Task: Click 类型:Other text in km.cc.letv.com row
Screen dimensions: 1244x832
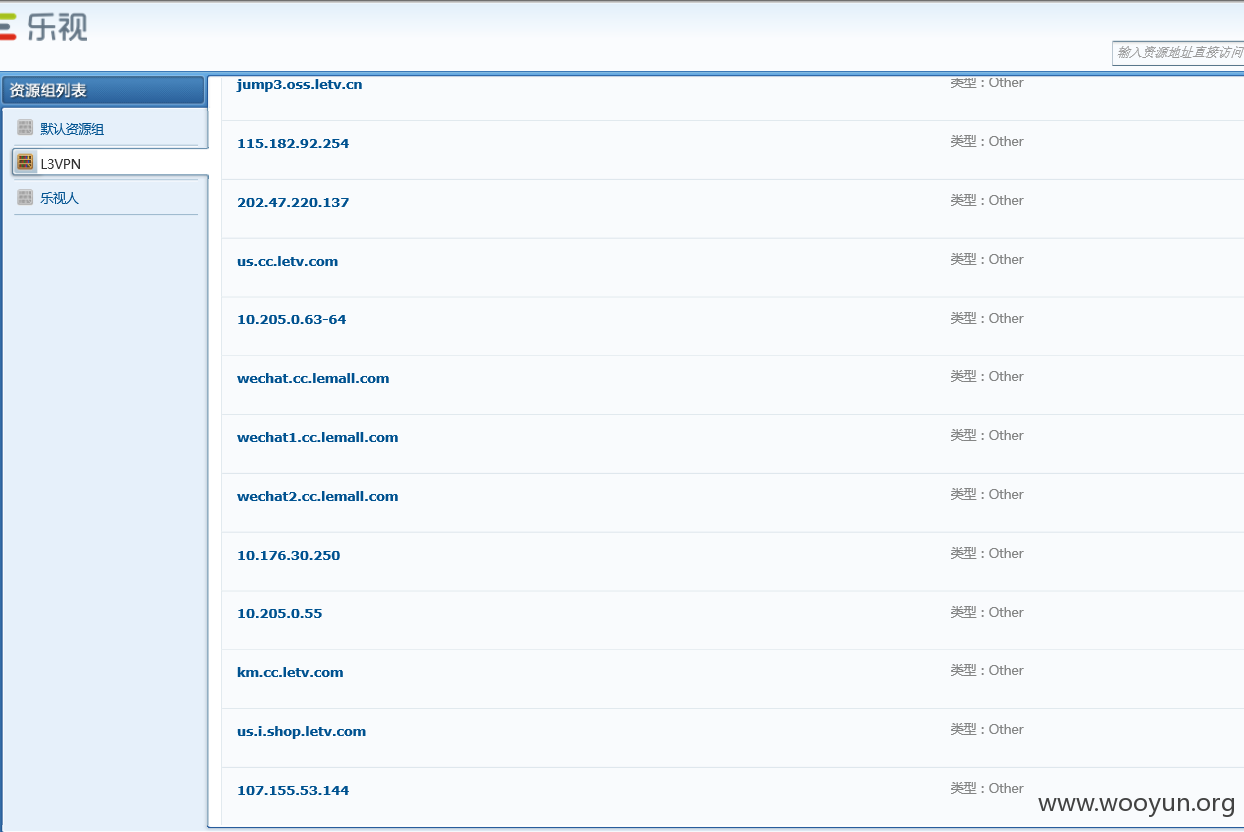Action: coord(987,670)
